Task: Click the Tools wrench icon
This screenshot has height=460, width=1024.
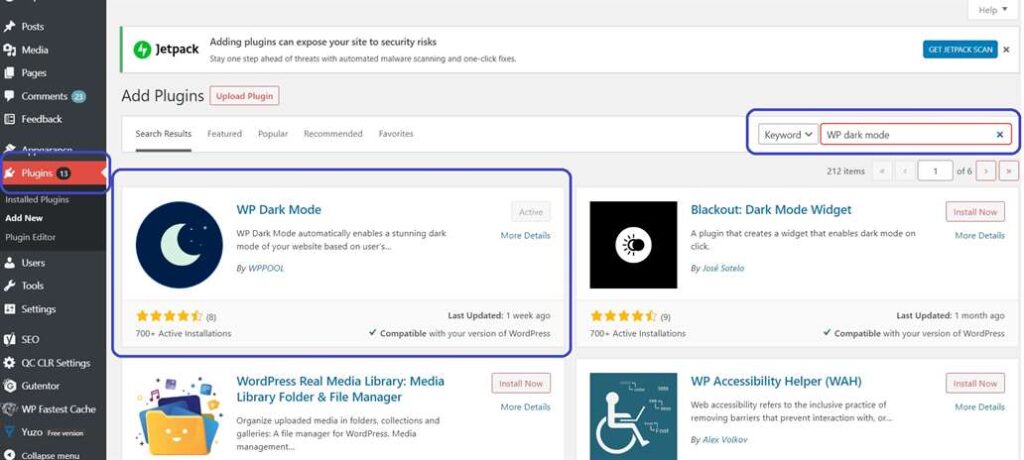Action: pos(9,286)
